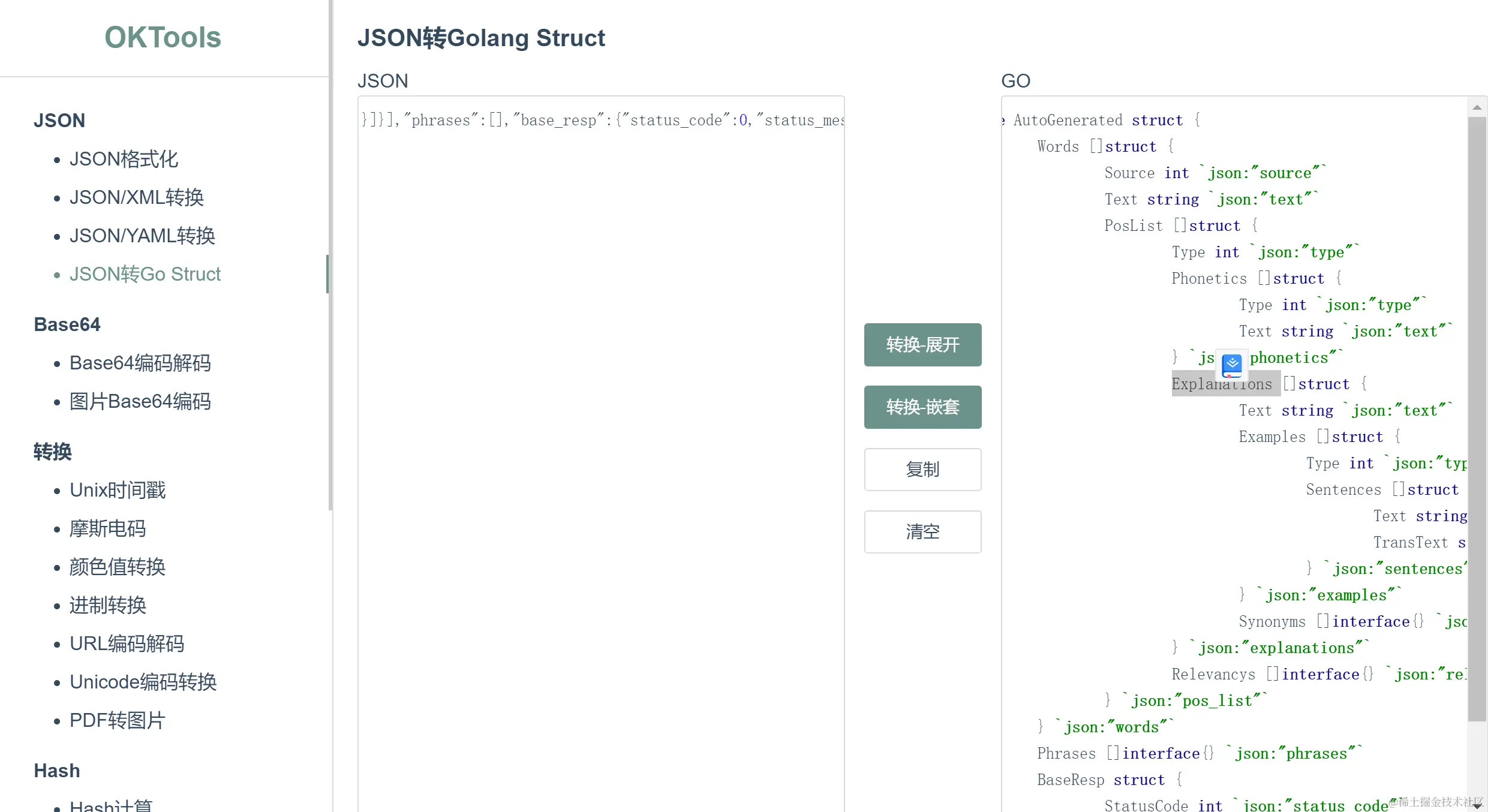Go to Base64编码解码 tool
This screenshot has height=812, width=1488.
tap(140, 363)
